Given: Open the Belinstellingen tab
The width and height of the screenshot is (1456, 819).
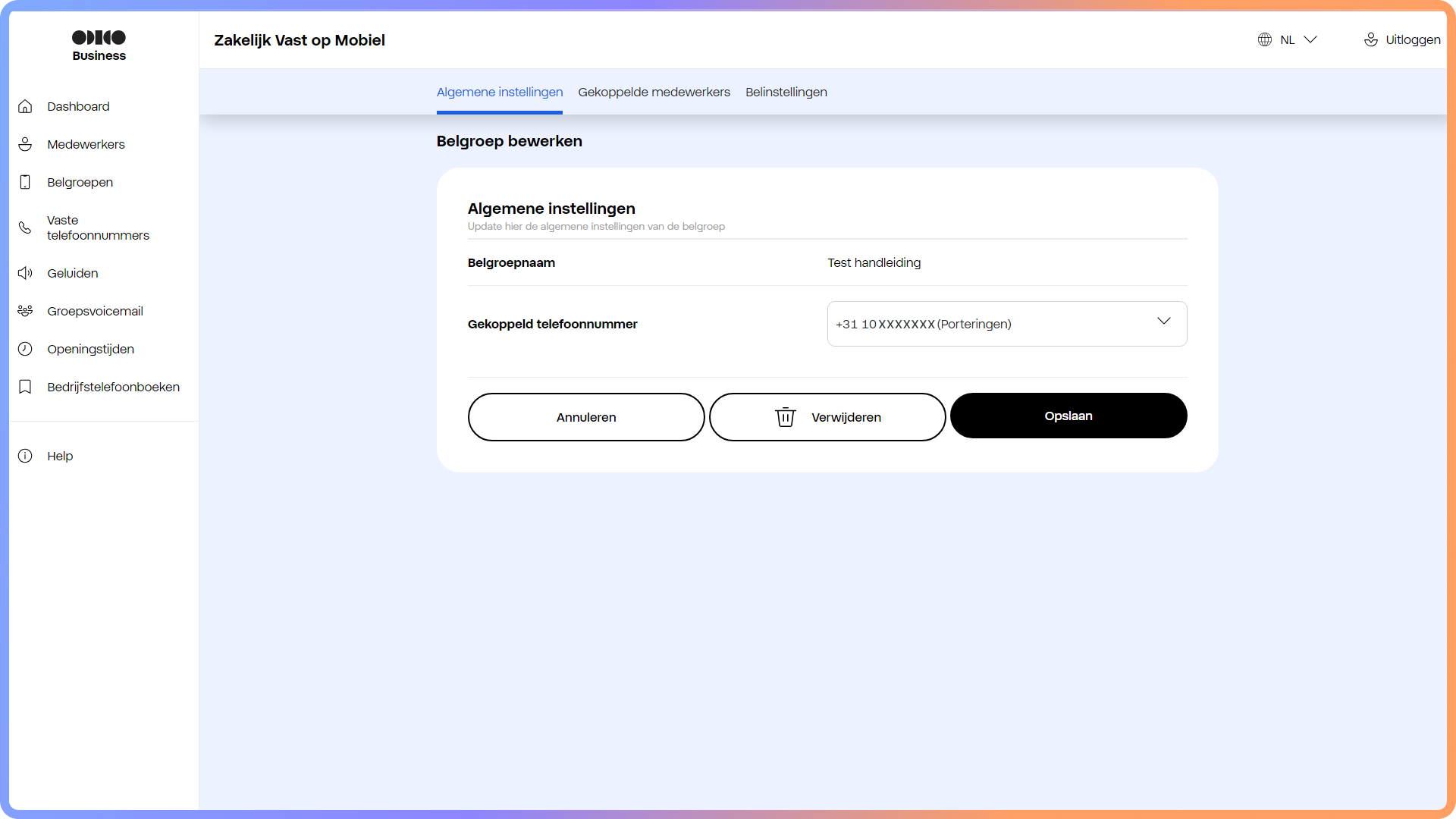Looking at the screenshot, I should (x=786, y=92).
